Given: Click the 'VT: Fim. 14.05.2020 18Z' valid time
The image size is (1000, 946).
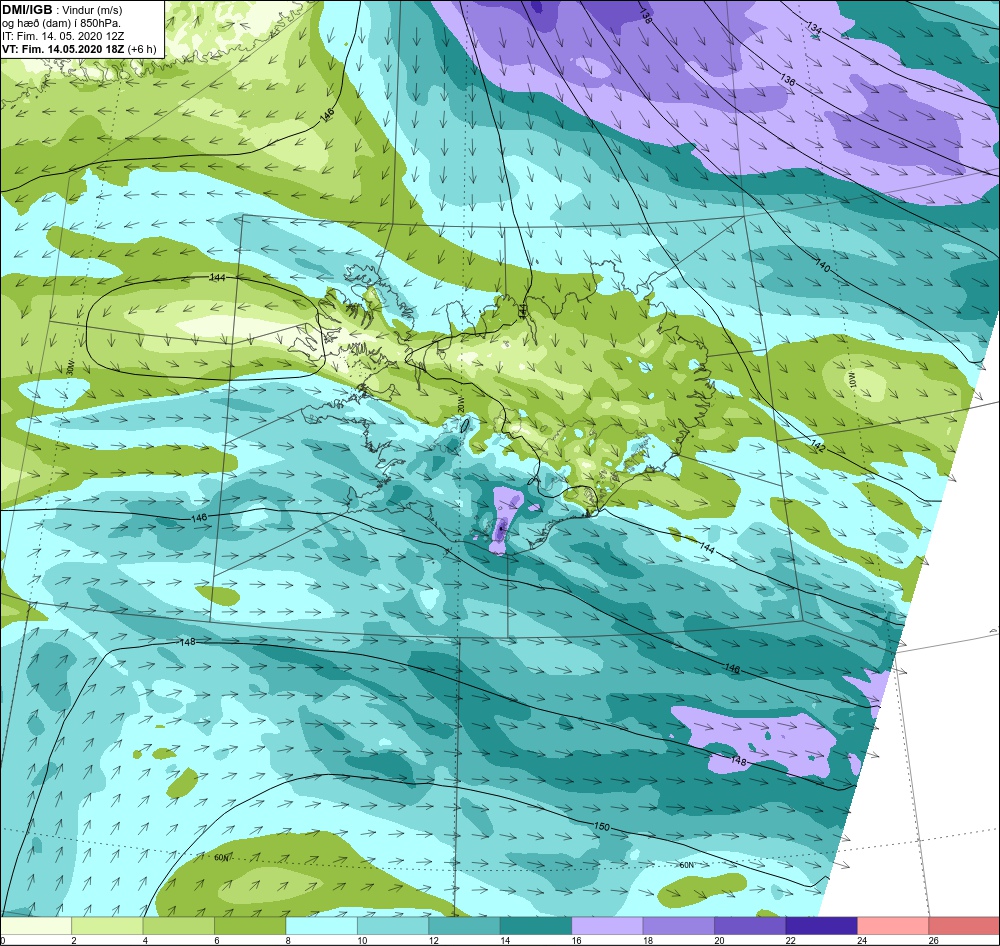Looking at the screenshot, I should 64,49.
